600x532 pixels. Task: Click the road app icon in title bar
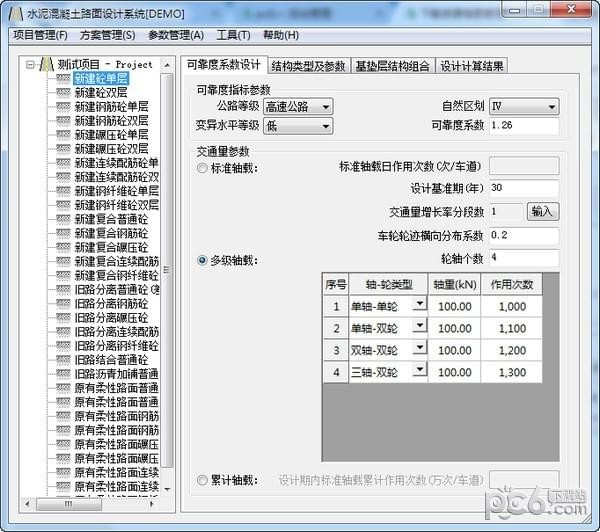tap(15, 14)
